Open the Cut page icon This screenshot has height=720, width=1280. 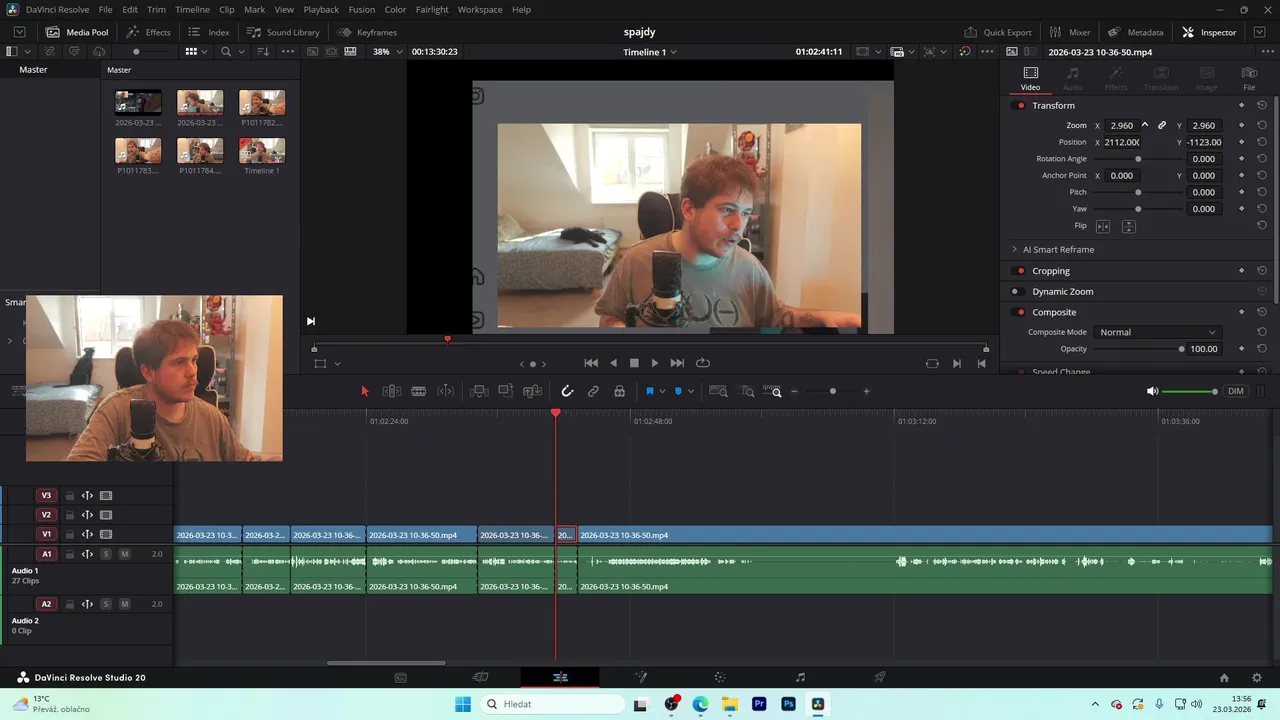(x=480, y=677)
